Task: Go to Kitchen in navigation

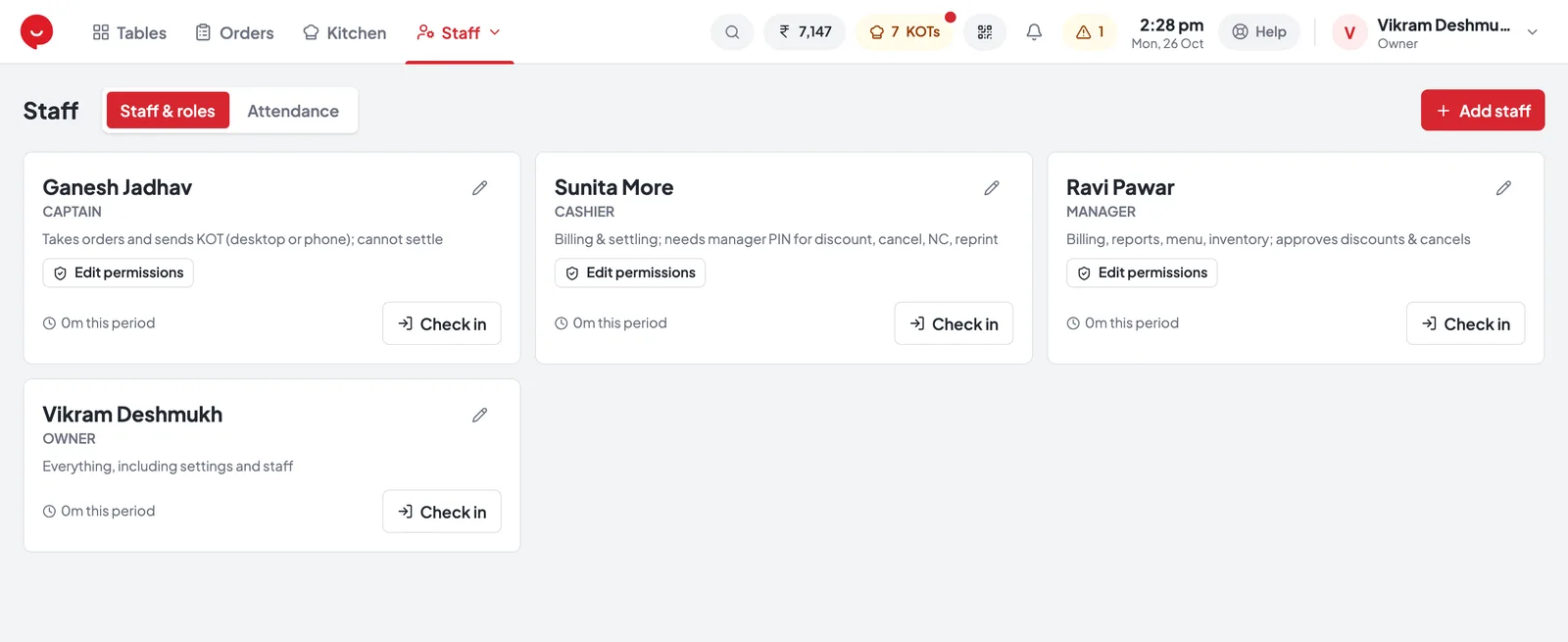Action: 344,32
